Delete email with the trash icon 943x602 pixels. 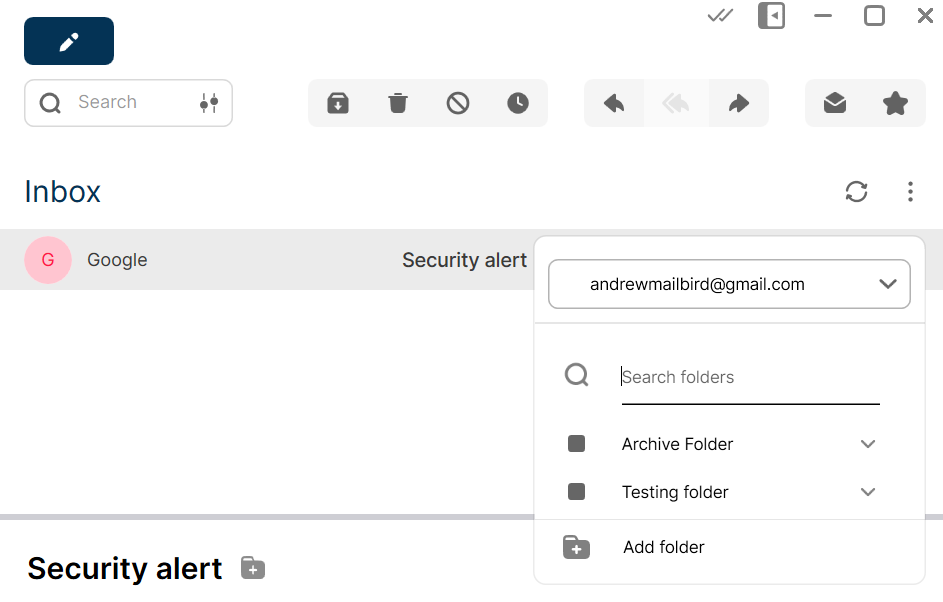(x=398, y=103)
